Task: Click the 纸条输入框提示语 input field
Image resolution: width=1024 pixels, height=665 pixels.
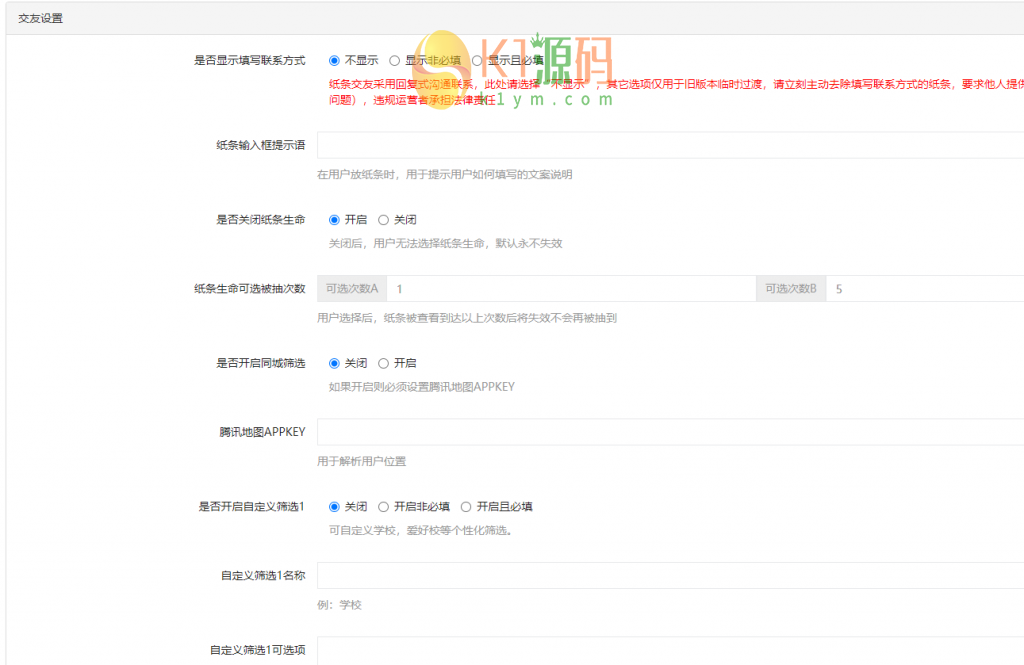Action: [x=600, y=146]
